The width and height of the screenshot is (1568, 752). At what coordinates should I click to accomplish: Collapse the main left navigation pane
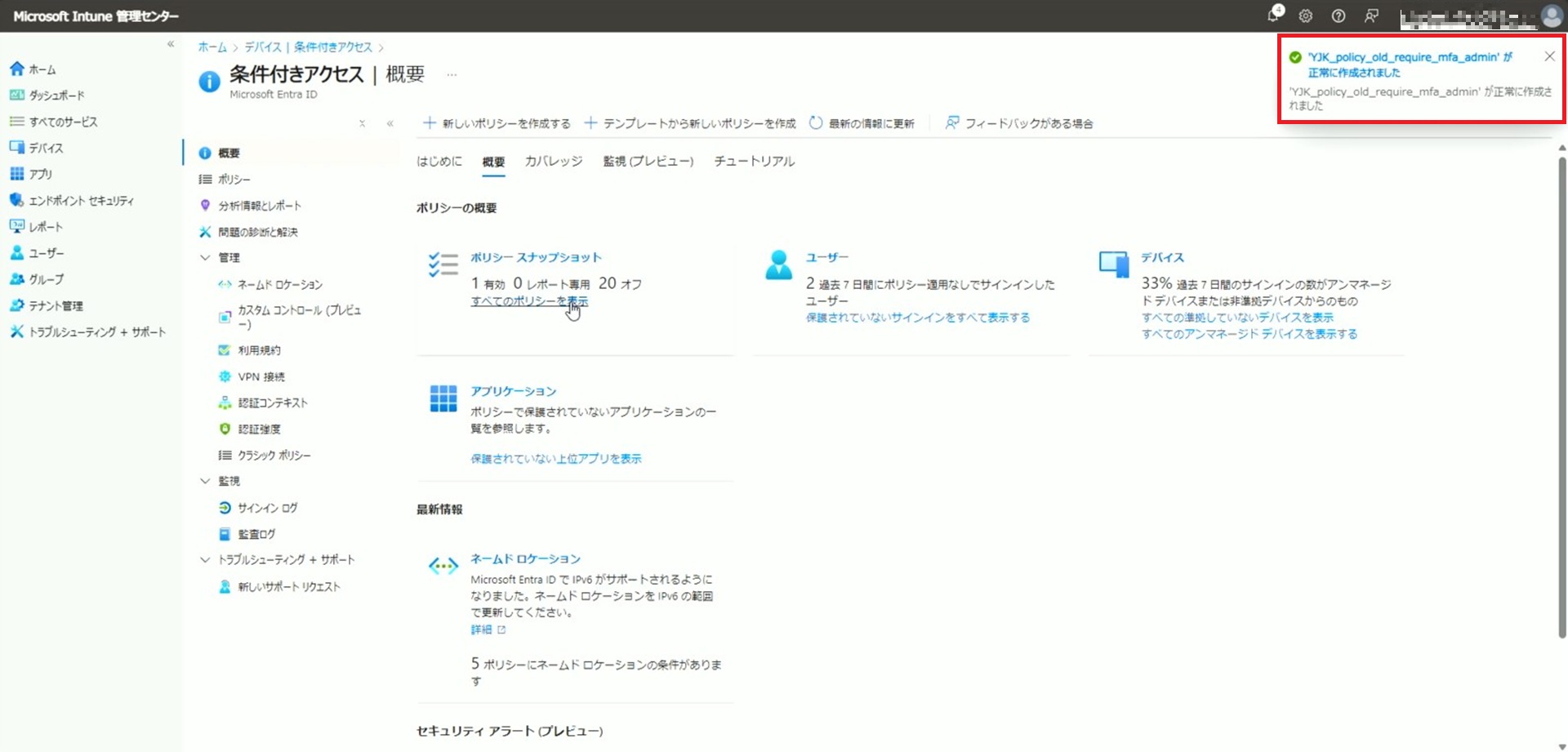(171, 44)
